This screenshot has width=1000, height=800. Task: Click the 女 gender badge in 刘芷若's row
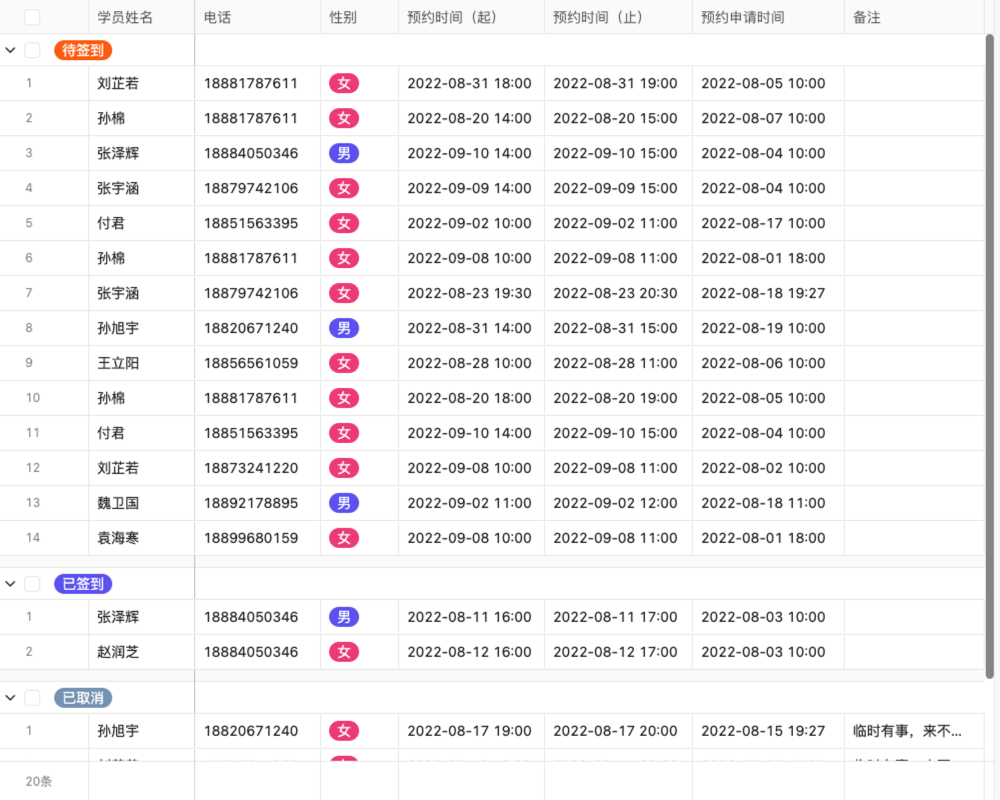point(344,83)
